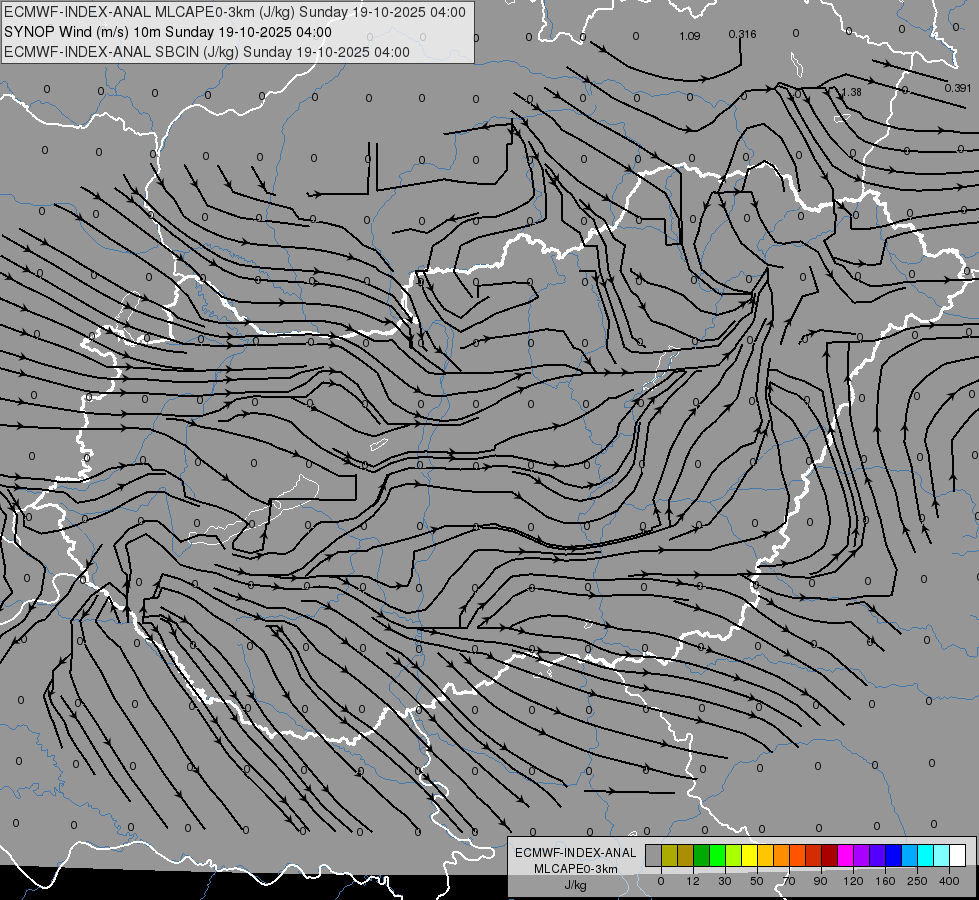Select the olive-yellow legend swatch
Viewport: 979px width, 900px height.
[669, 855]
